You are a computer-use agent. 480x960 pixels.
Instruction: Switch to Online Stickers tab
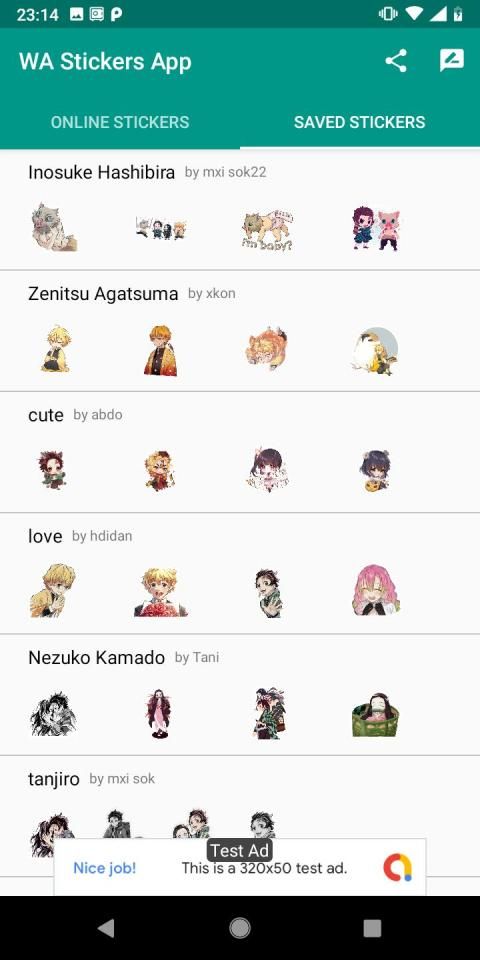coord(120,122)
